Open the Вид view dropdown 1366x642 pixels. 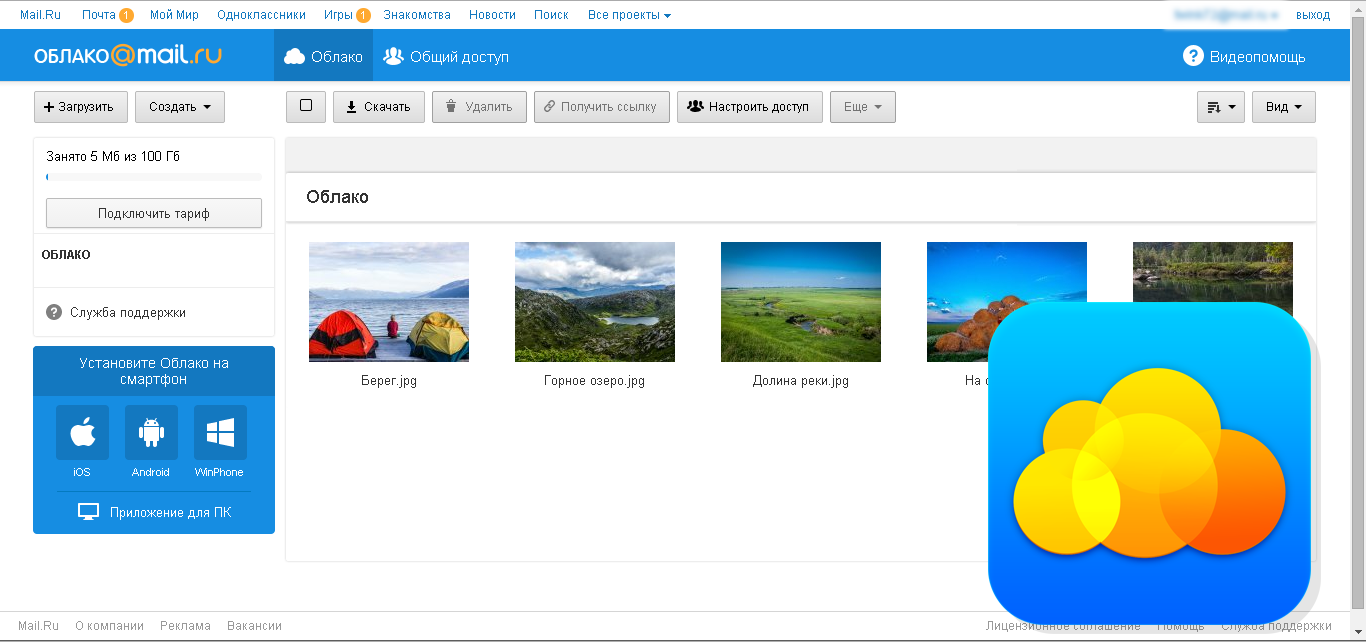pyautogui.click(x=1283, y=107)
